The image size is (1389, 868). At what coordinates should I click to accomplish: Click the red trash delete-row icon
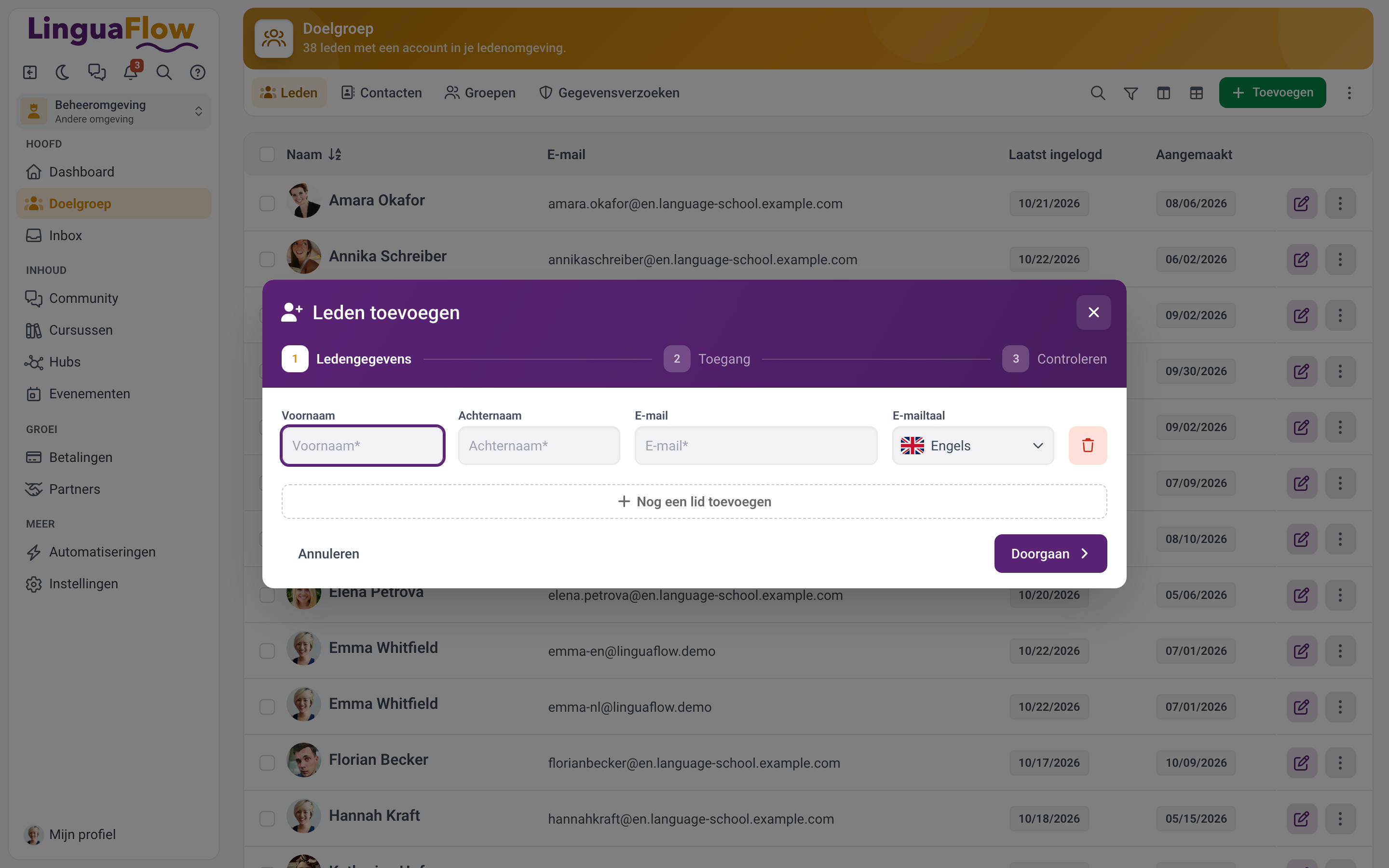click(x=1087, y=446)
